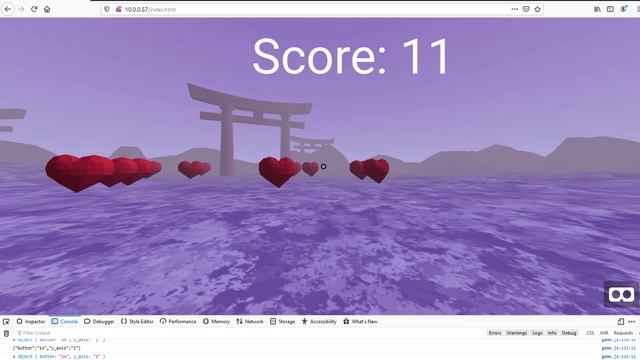
Task: Bookmark this page with the star
Action: (538, 9)
